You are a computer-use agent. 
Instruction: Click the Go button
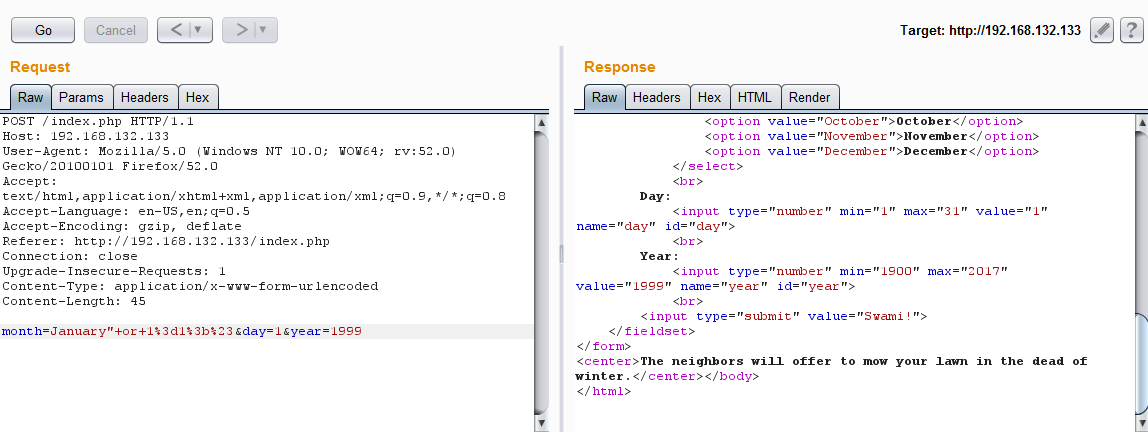pyautogui.click(x=43, y=30)
